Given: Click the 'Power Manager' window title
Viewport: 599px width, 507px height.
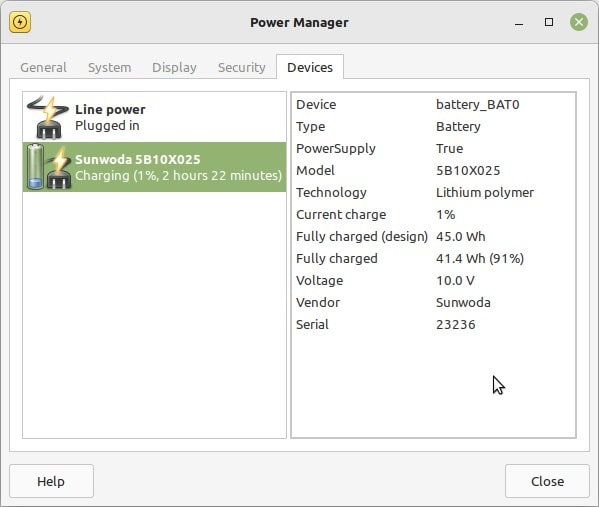Looking at the screenshot, I should pos(299,23).
